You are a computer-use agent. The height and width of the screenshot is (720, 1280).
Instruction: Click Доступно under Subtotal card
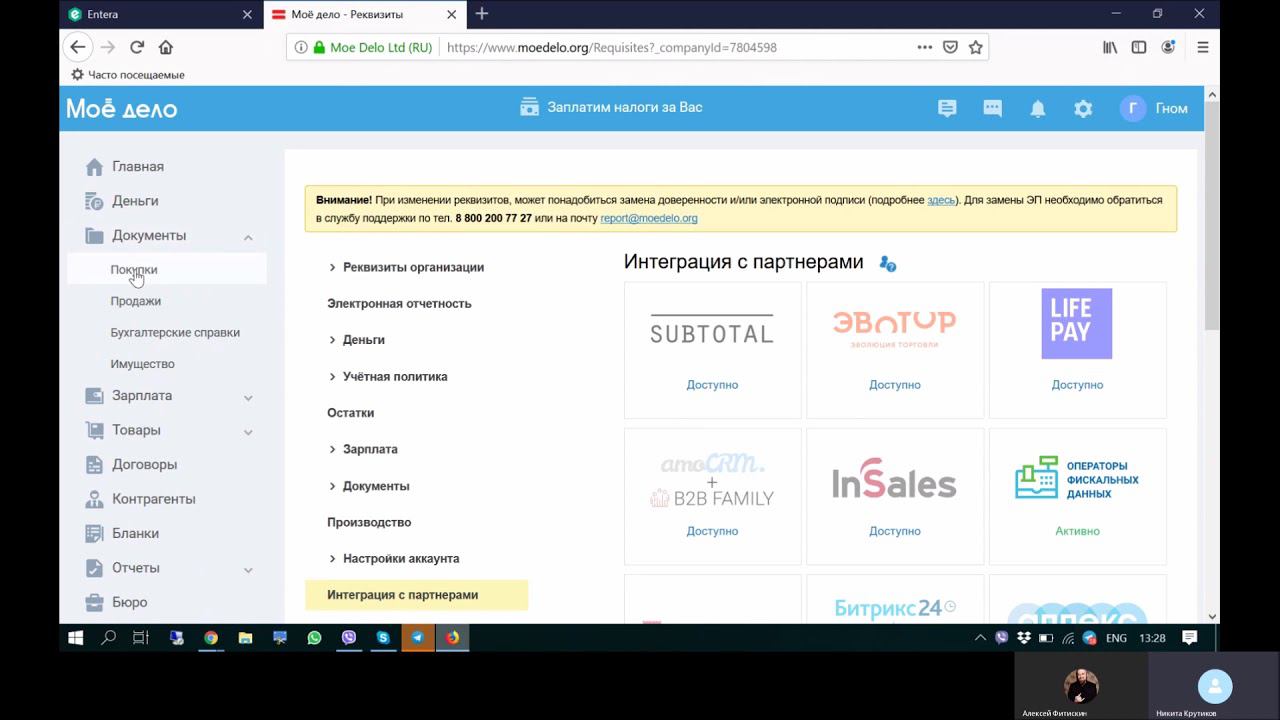[x=712, y=385]
